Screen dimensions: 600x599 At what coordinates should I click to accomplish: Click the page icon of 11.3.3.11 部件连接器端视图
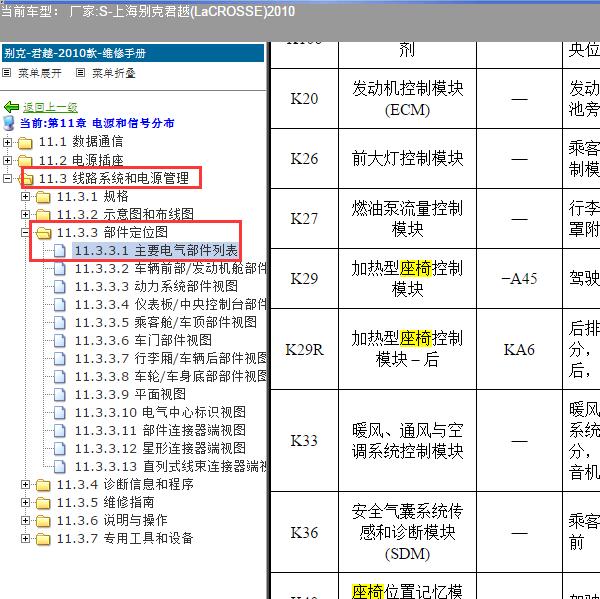coord(60,431)
